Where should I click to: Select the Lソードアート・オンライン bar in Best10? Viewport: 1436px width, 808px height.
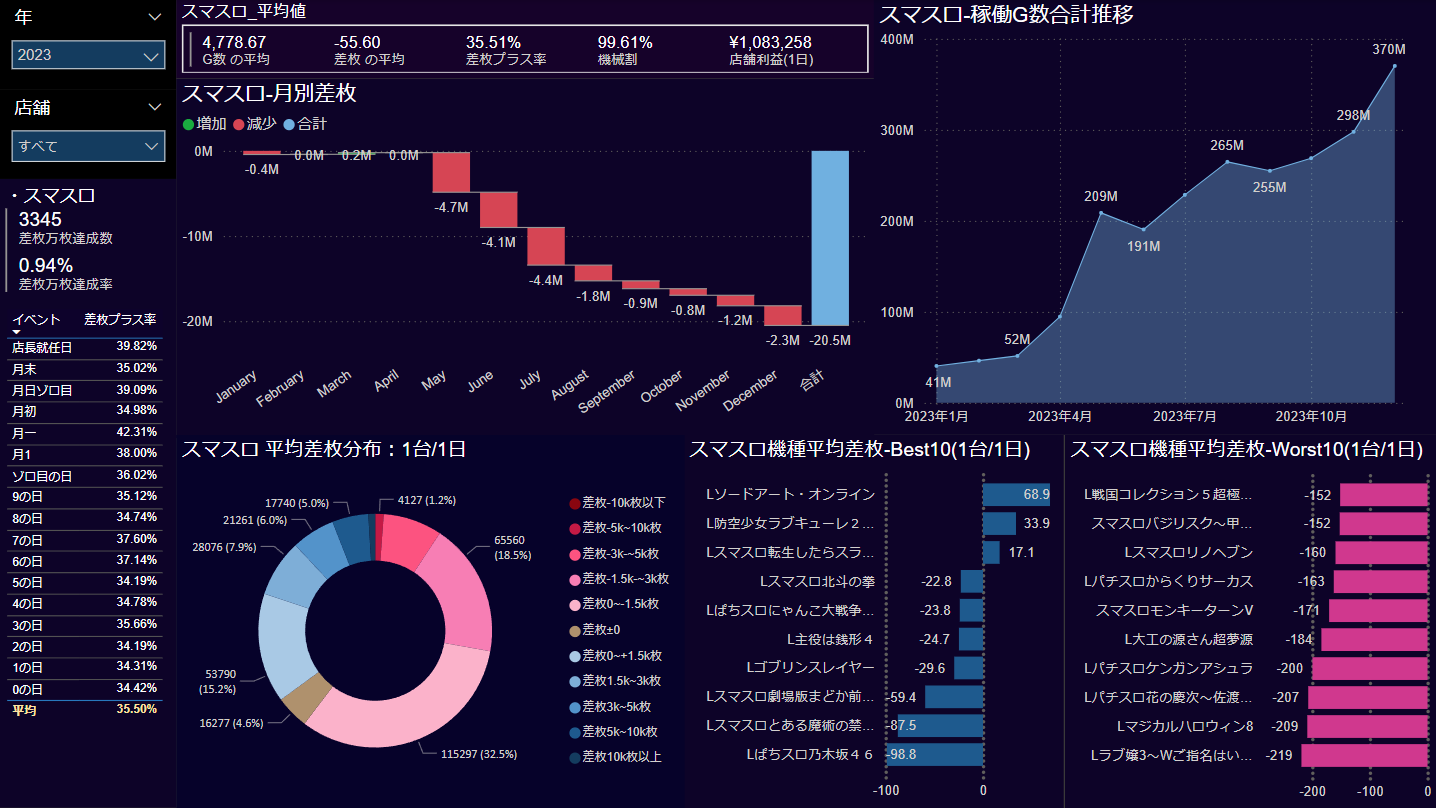click(1016, 495)
